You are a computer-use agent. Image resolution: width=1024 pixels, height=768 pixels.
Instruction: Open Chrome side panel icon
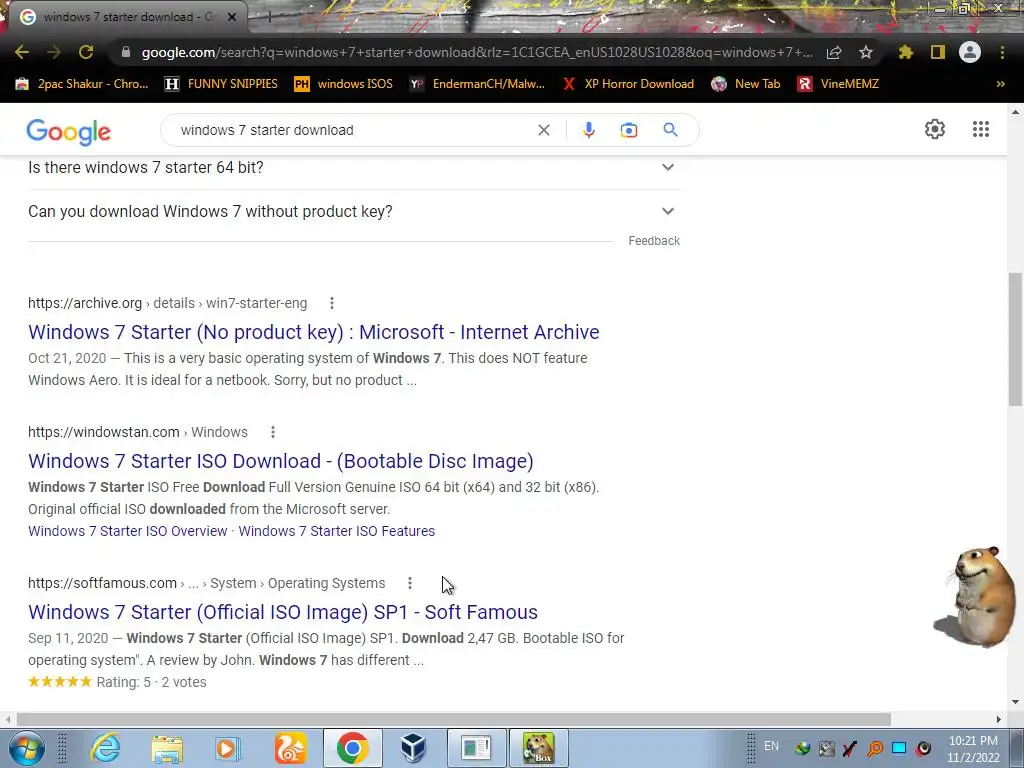click(938, 52)
